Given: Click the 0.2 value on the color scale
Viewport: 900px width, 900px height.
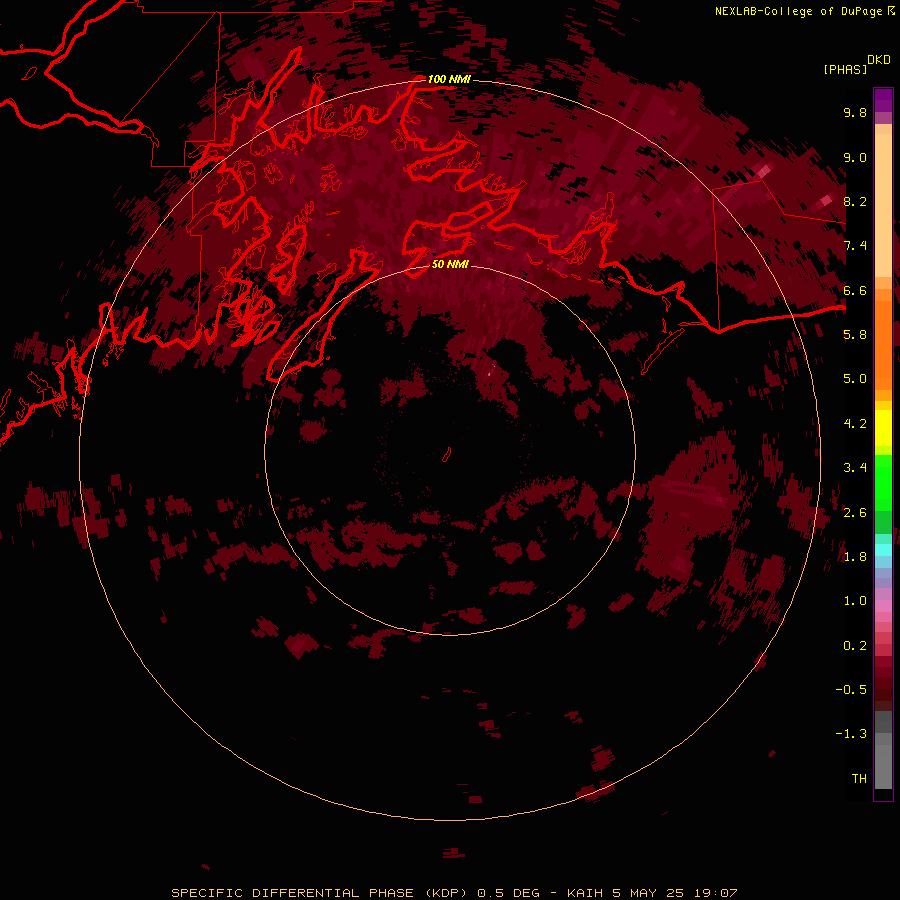Looking at the screenshot, I should point(855,645).
